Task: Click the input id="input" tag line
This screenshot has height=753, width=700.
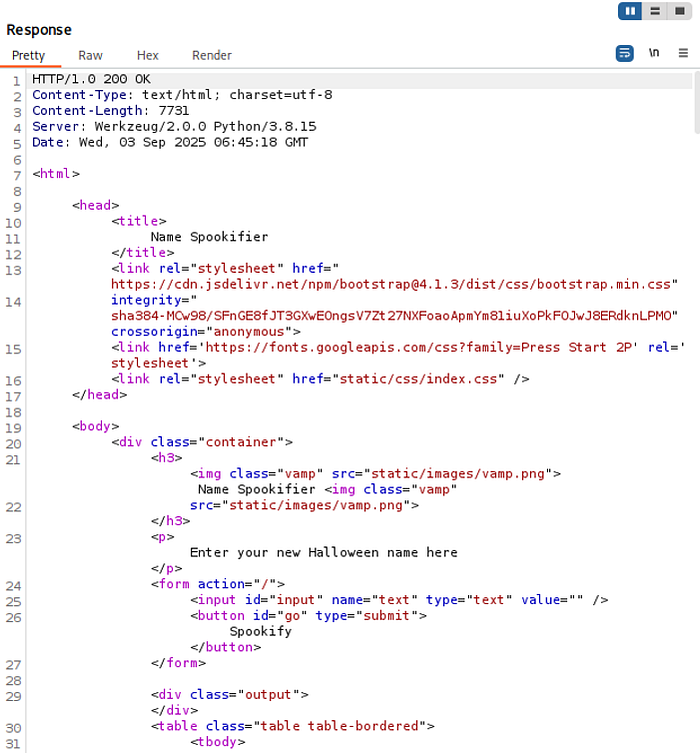Action: click(399, 600)
